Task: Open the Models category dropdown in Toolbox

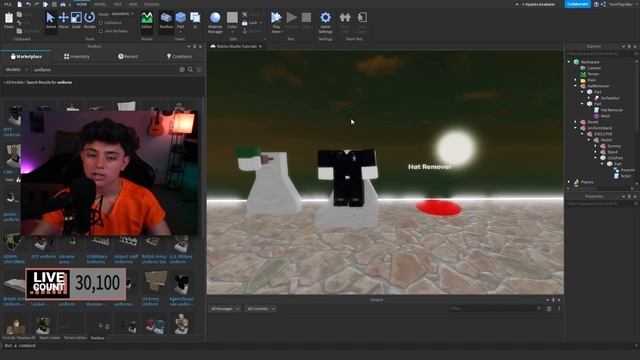Action: tap(17, 70)
